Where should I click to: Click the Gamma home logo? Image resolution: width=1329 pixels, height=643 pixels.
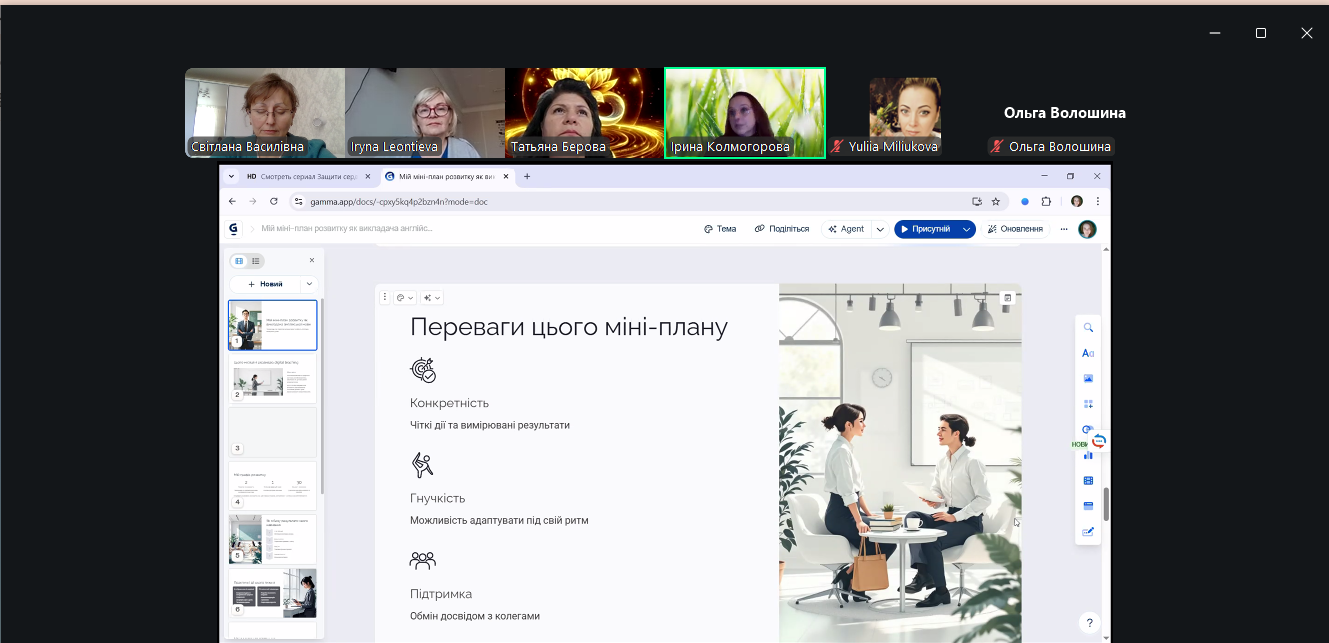pyautogui.click(x=233, y=229)
